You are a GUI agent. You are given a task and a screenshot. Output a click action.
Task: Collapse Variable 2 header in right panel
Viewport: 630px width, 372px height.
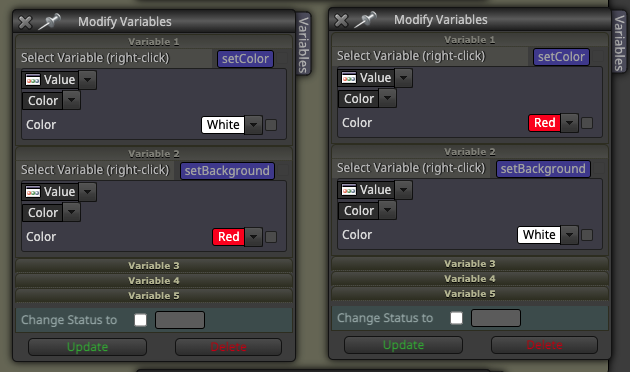470,152
